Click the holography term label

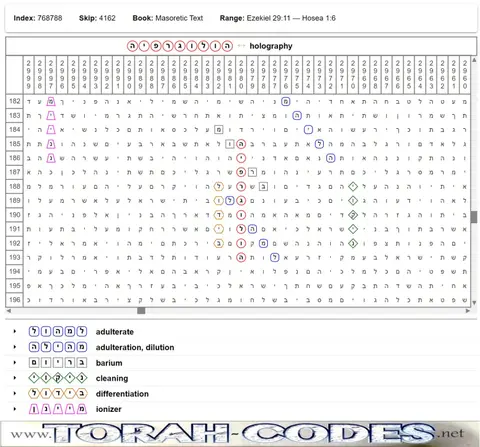pyautogui.click(x=271, y=46)
